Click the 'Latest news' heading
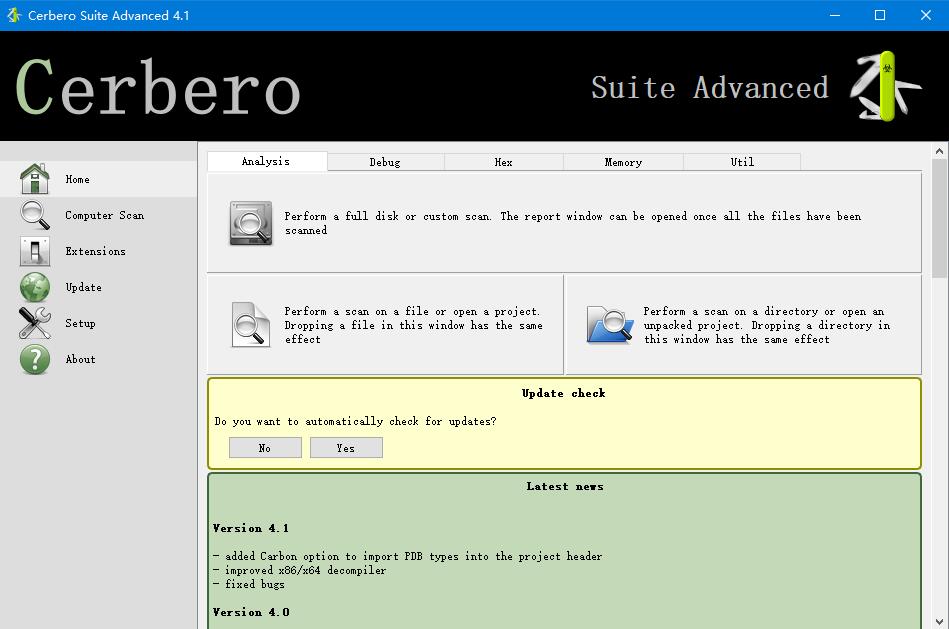949x629 pixels. pyautogui.click(x=565, y=487)
